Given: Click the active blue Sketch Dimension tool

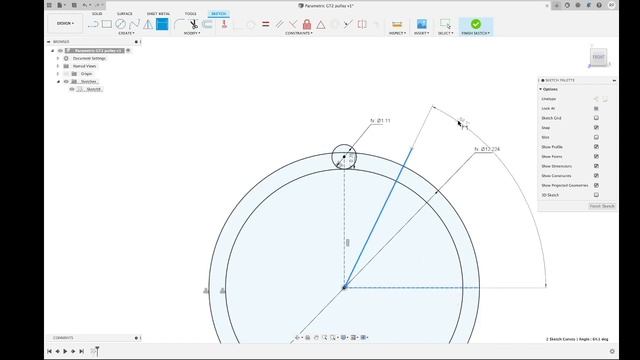Looking at the screenshot, I should [x=162, y=24].
